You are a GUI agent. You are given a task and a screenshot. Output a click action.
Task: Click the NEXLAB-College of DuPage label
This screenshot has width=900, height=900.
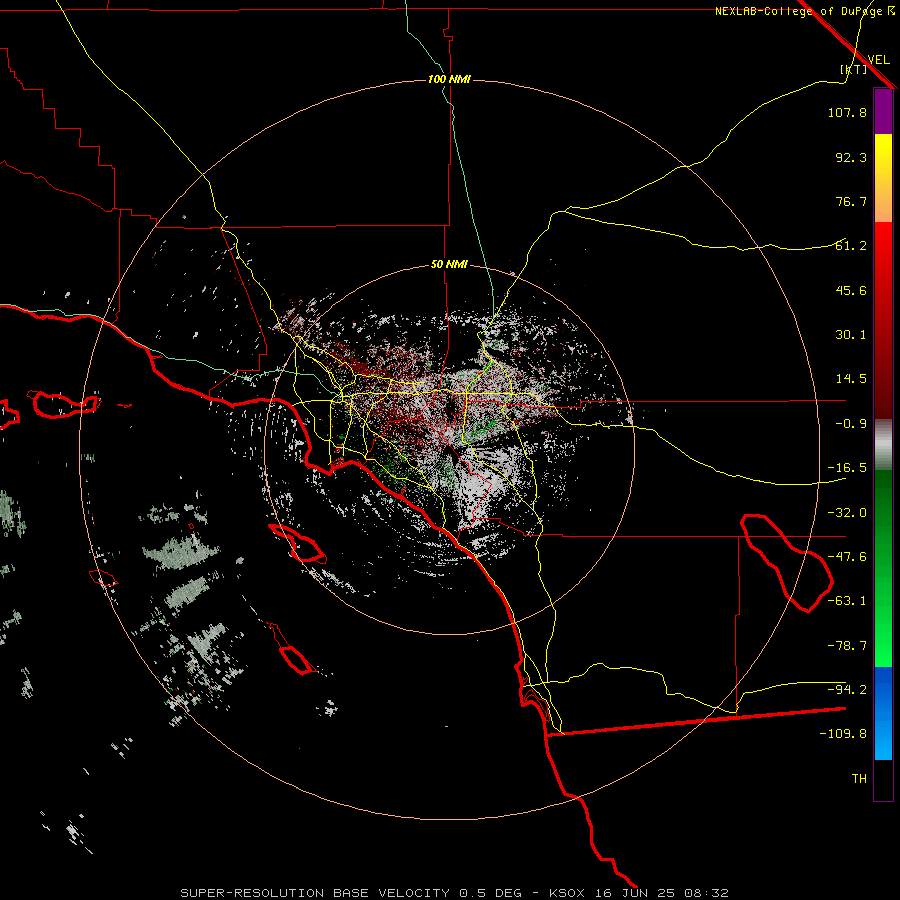[x=798, y=11]
